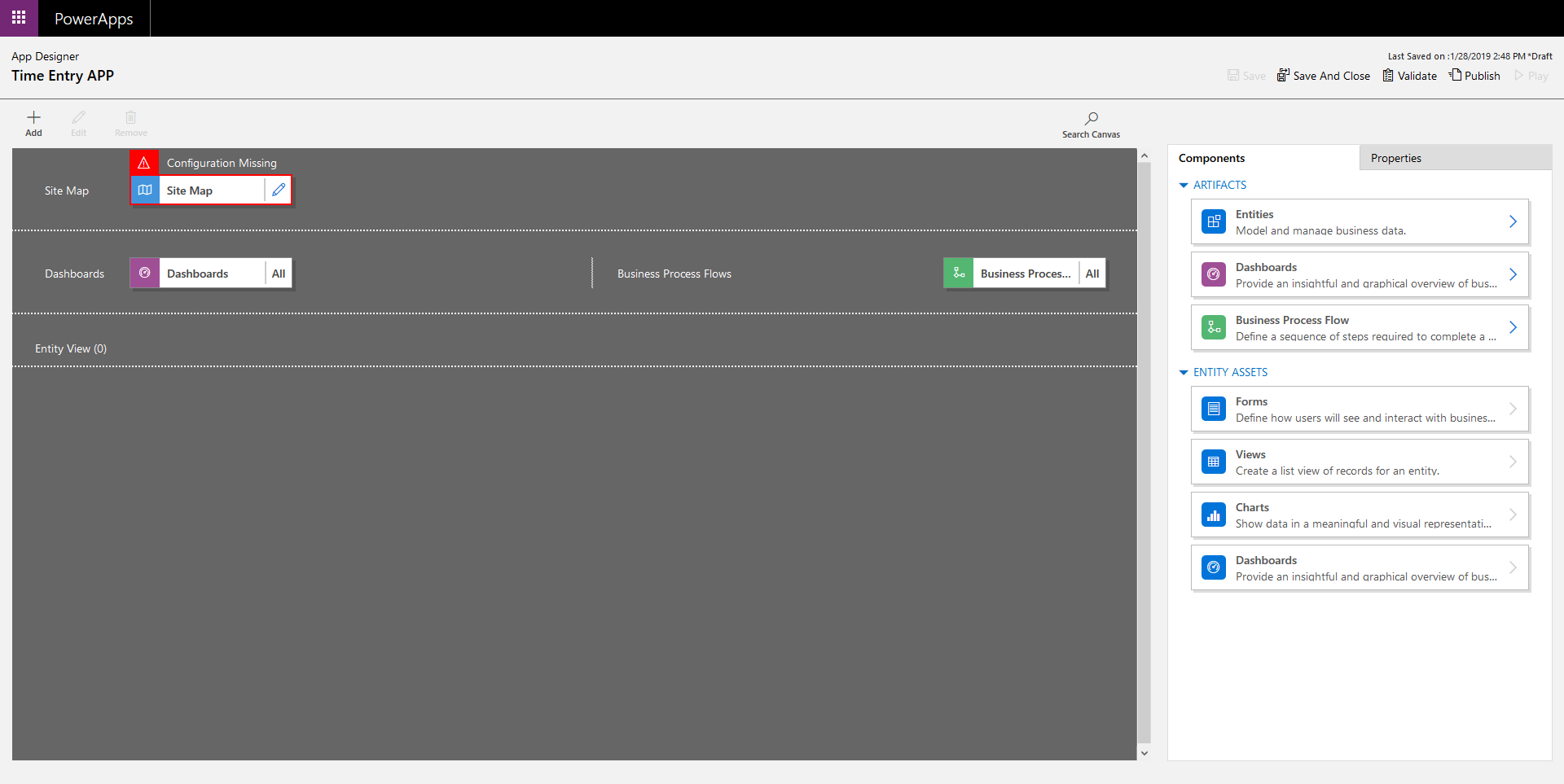Click the pencil icon next to Site Map
1564x784 pixels.
coord(279,190)
